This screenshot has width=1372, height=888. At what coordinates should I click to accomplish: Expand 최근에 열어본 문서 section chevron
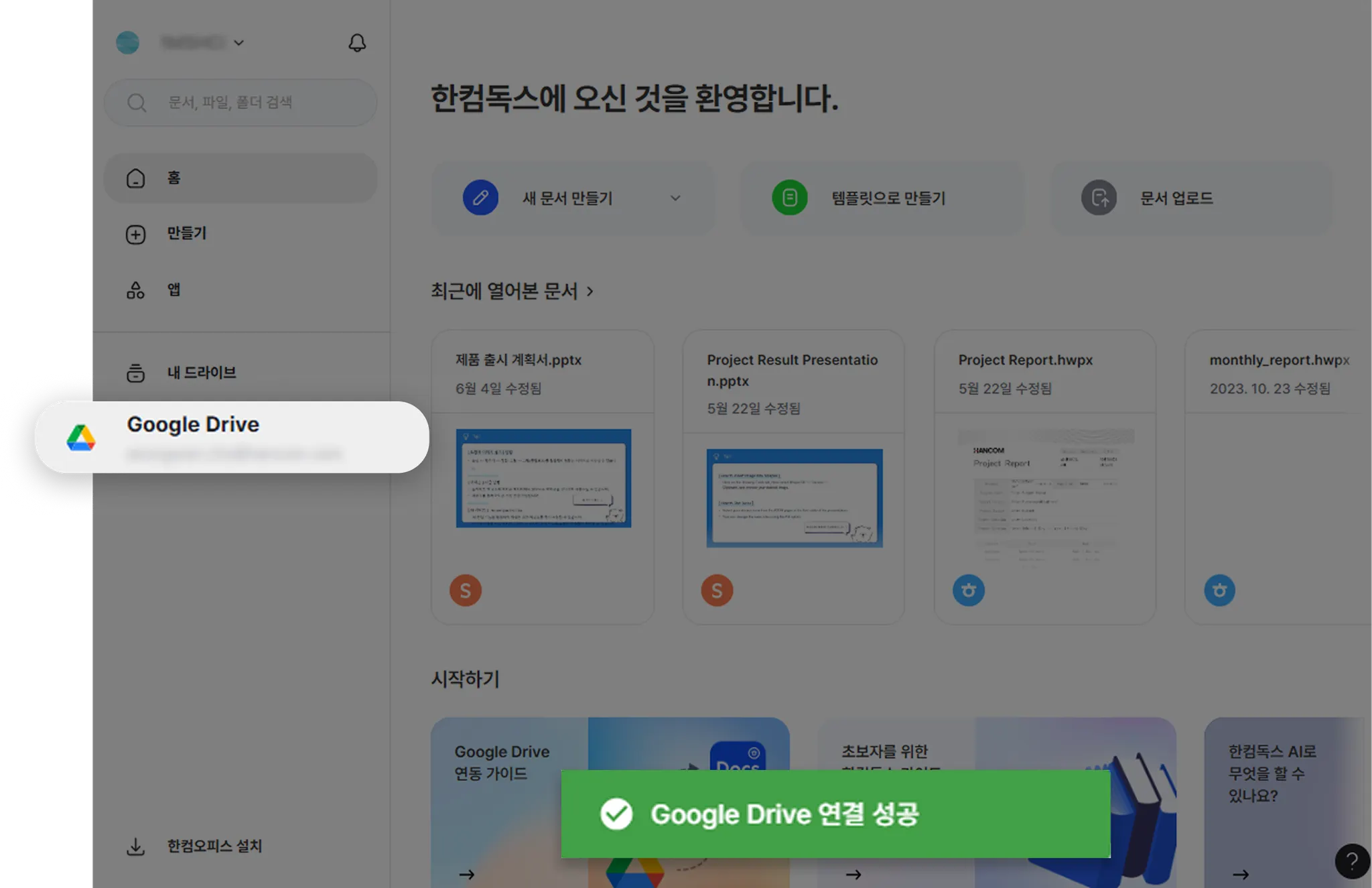point(590,292)
